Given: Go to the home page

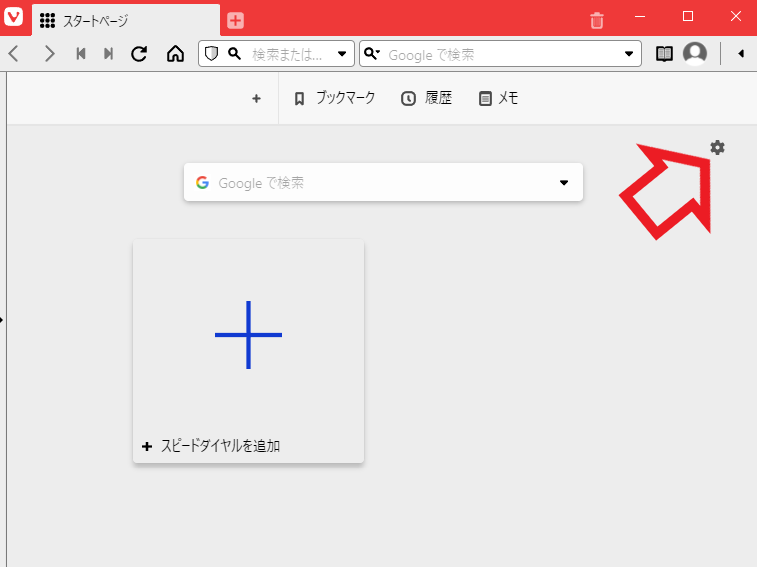Looking at the screenshot, I should pyautogui.click(x=175, y=53).
